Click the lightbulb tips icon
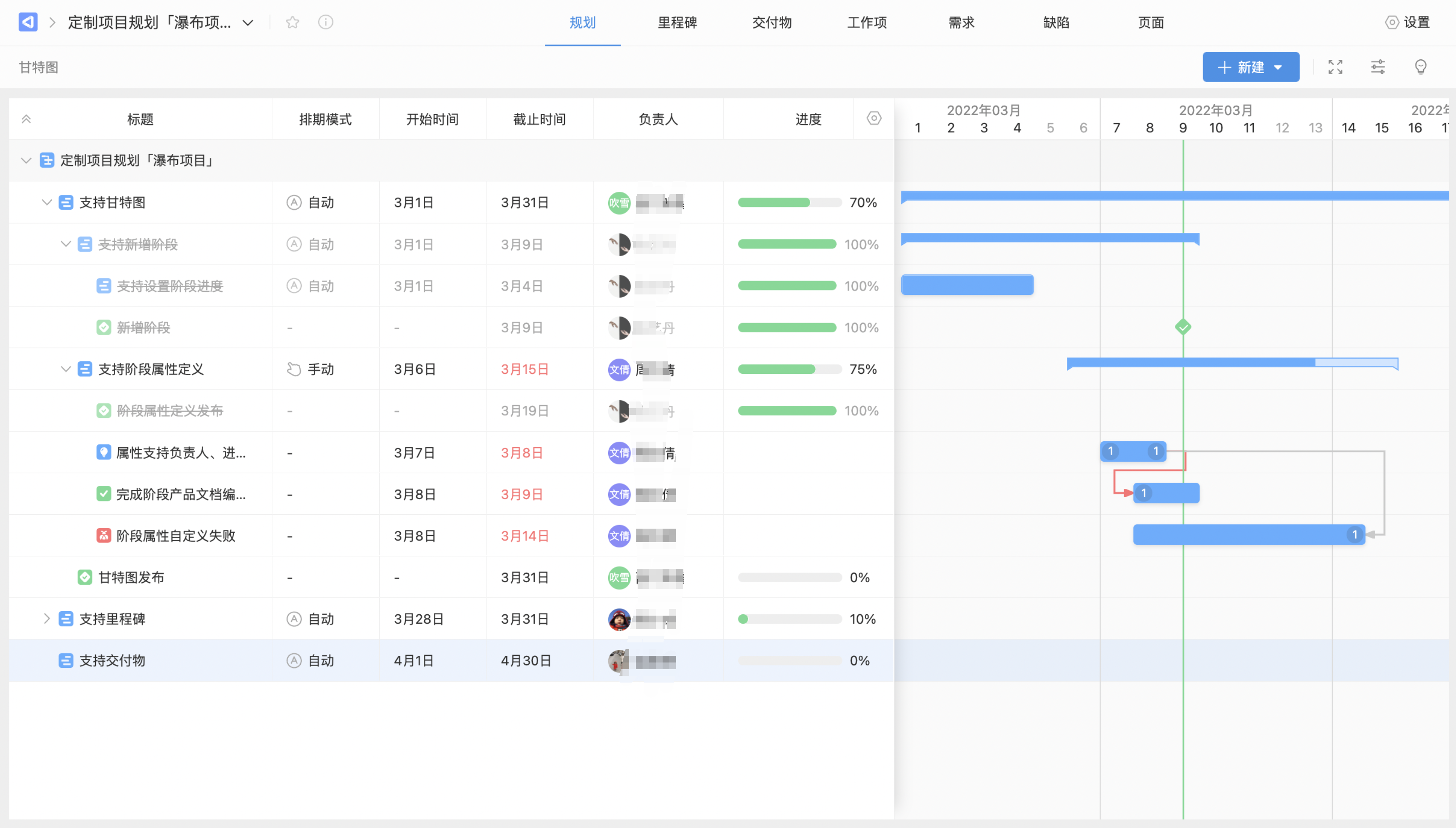This screenshot has height=828, width=1456. (x=1421, y=67)
